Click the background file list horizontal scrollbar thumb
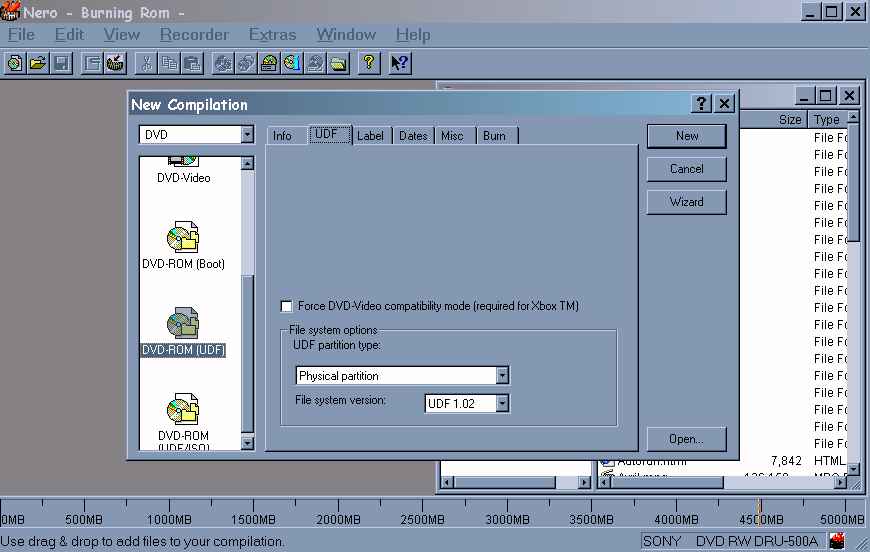870x552 pixels. click(x=666, y=483)
